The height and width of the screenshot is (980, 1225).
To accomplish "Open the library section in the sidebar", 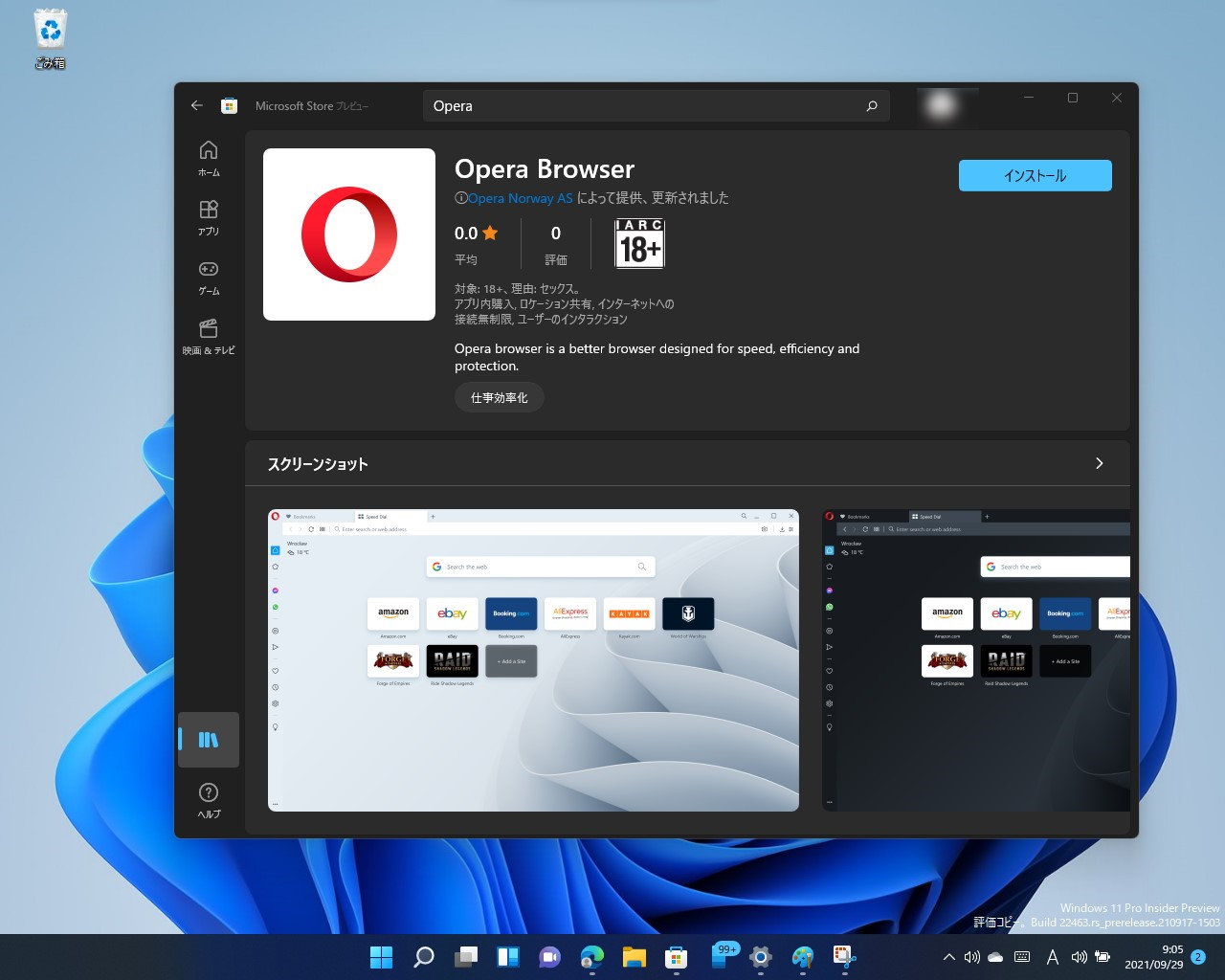I will [208, 739].
